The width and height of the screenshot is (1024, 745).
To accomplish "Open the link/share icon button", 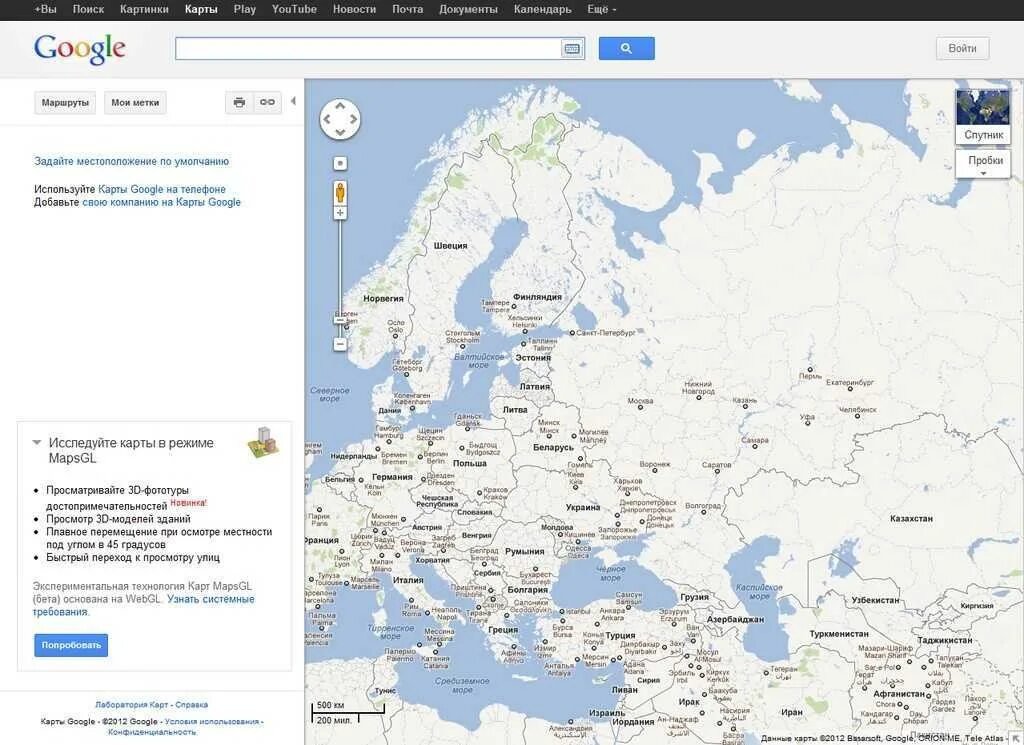I will coord(267,103).
